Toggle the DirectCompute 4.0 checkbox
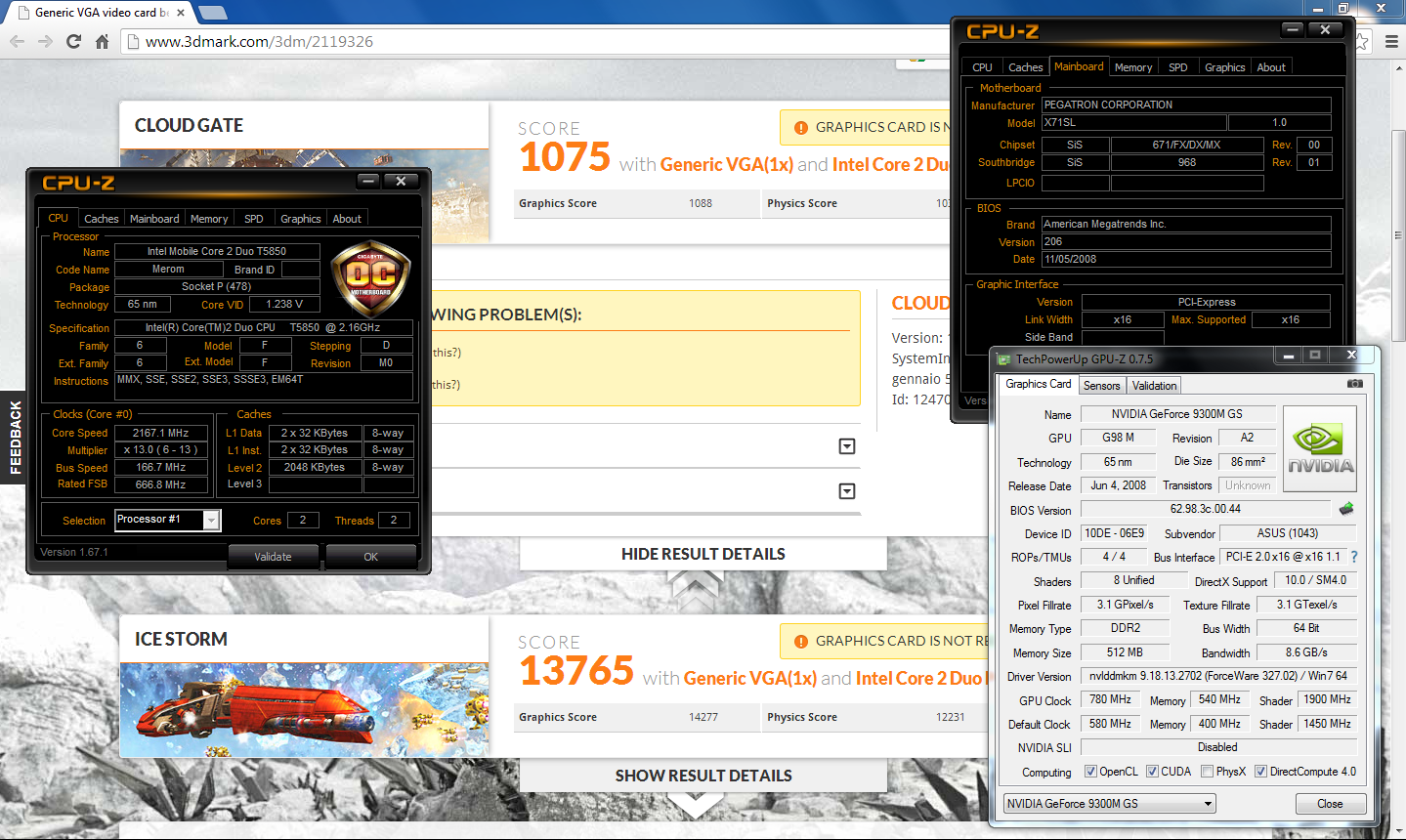The image size is (1406, 840). pos(1260,772)
